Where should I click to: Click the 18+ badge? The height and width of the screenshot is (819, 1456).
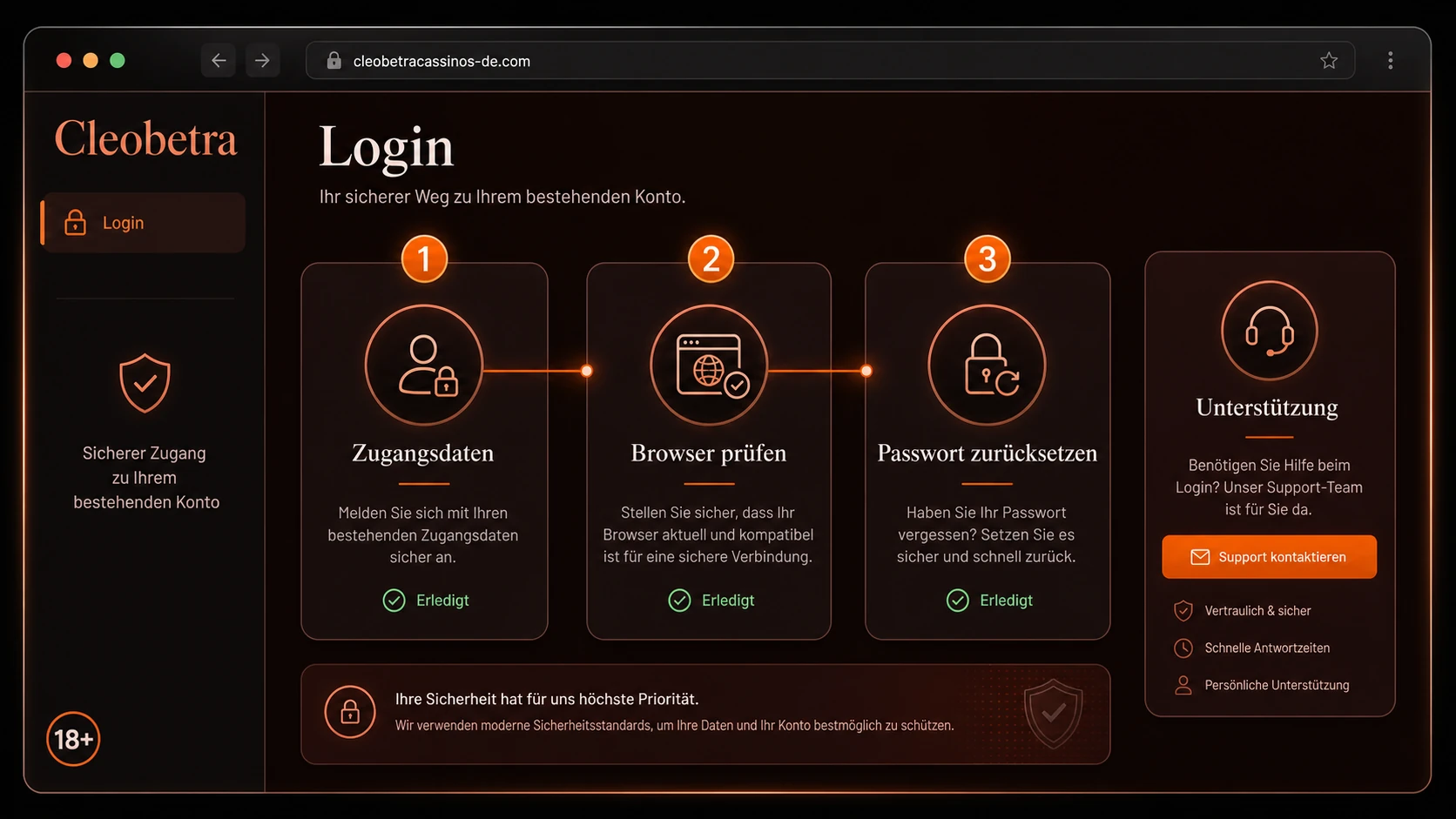73,739
